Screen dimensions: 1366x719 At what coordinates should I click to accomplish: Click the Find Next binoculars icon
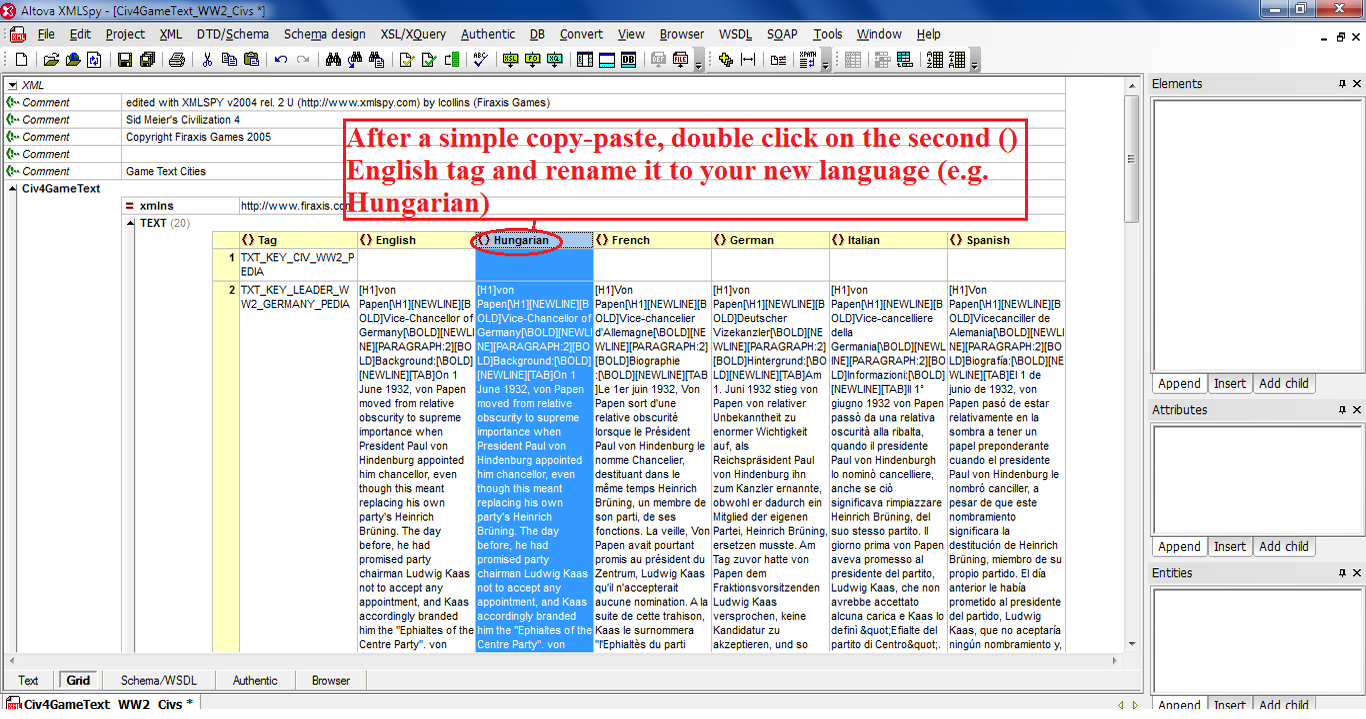click(356, 60)
